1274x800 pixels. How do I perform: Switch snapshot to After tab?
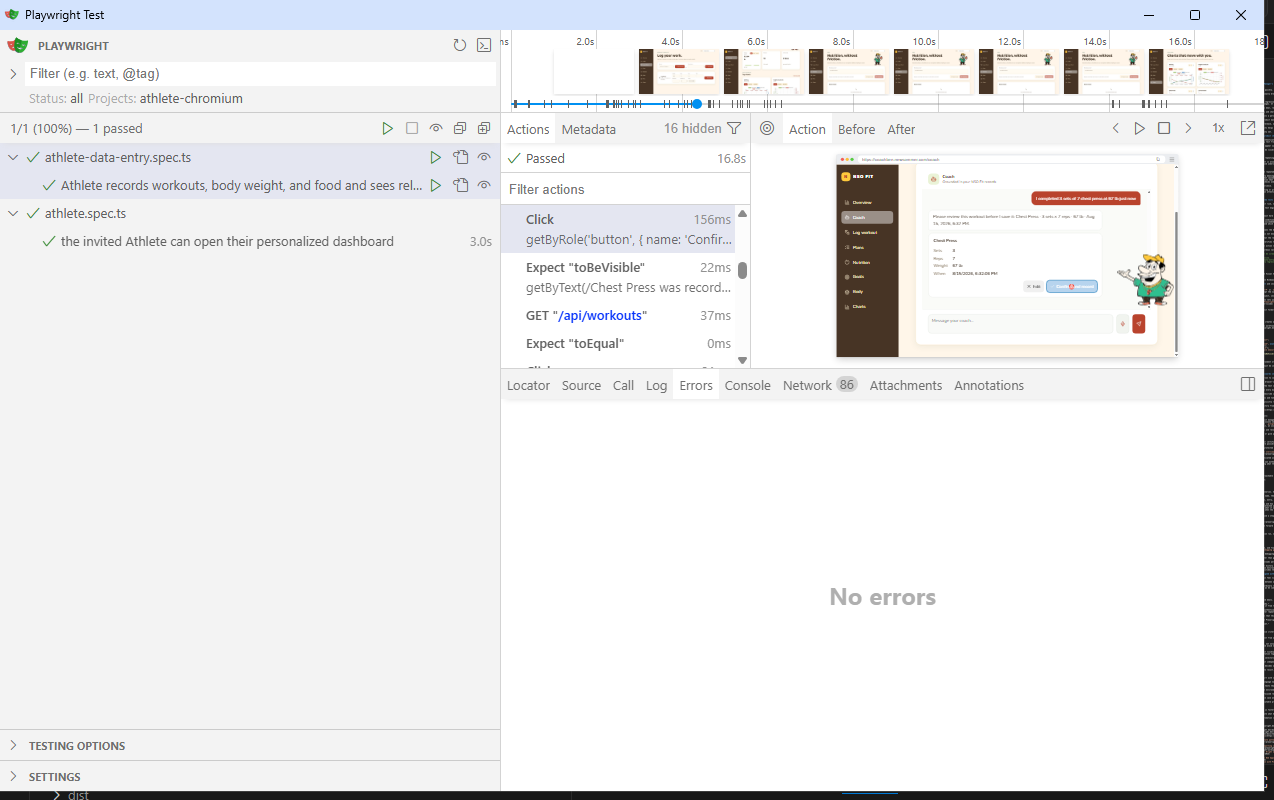[x=901, y=129]
